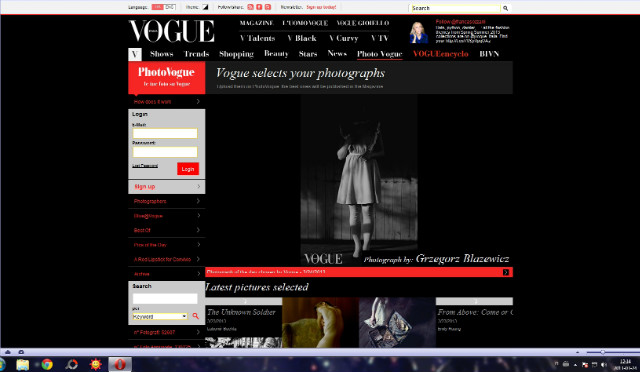Expand the n° Fotografi row chevron
The height and width of the screenshot is (372, 640).
[x=198, y=332]
